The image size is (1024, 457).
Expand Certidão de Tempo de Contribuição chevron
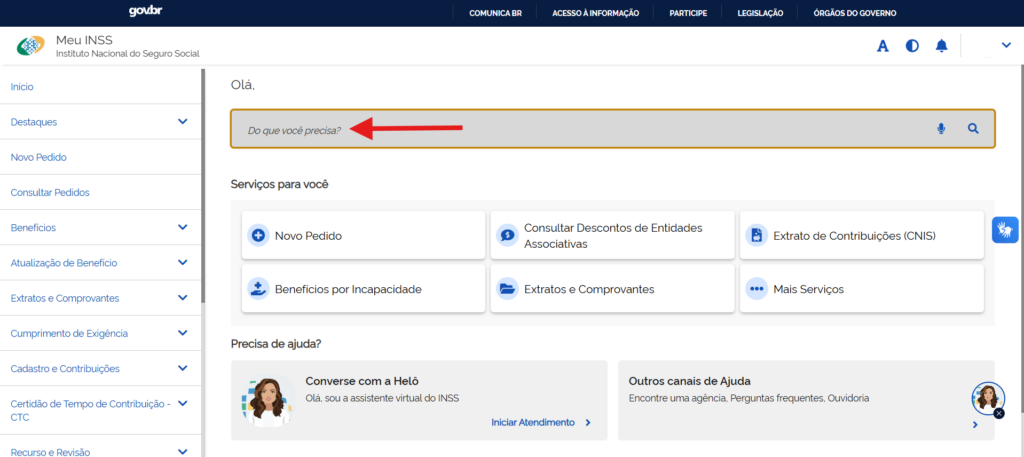(x=183, y=403)
